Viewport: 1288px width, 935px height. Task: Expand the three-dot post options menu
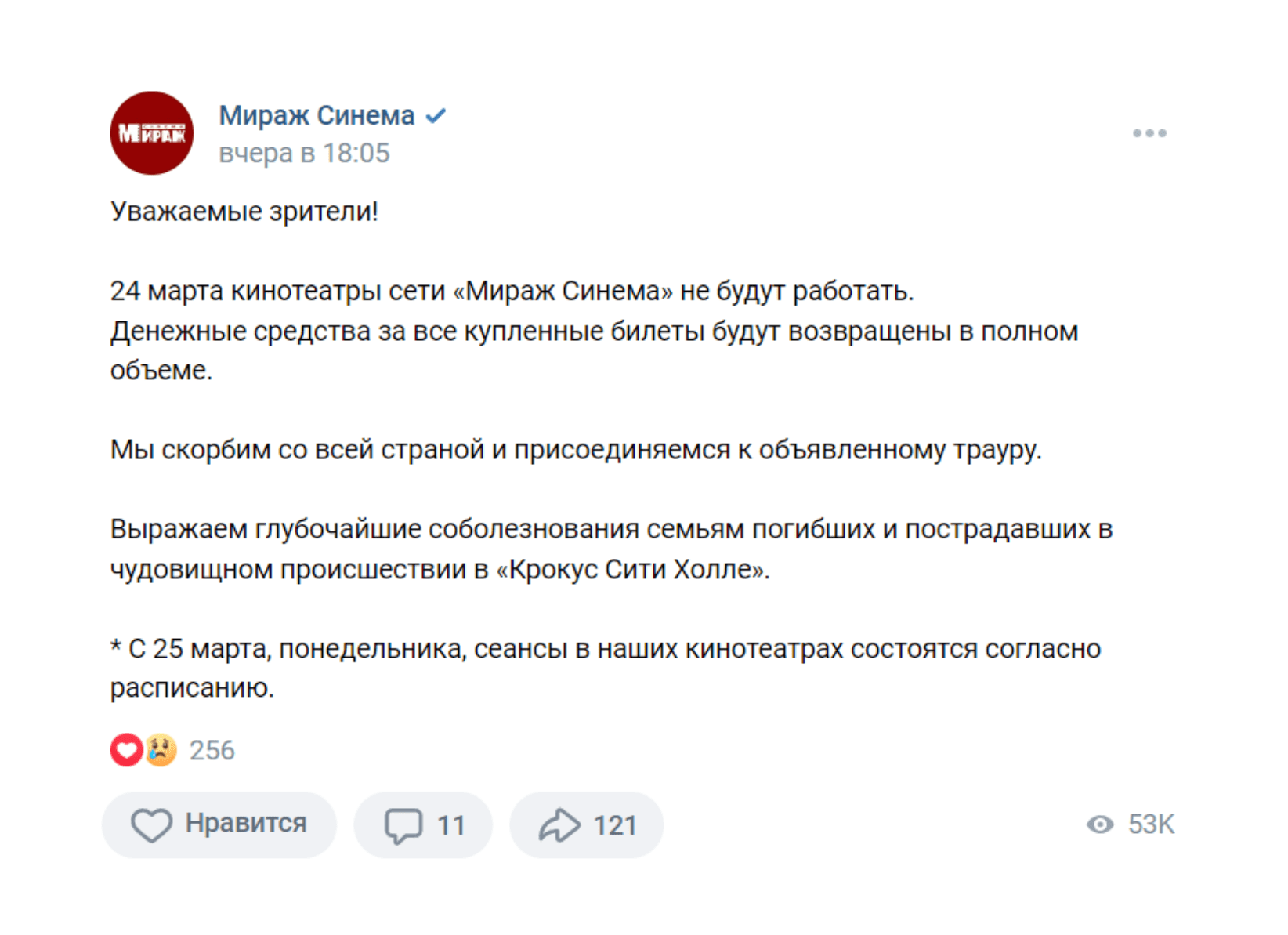point(1149,133)
